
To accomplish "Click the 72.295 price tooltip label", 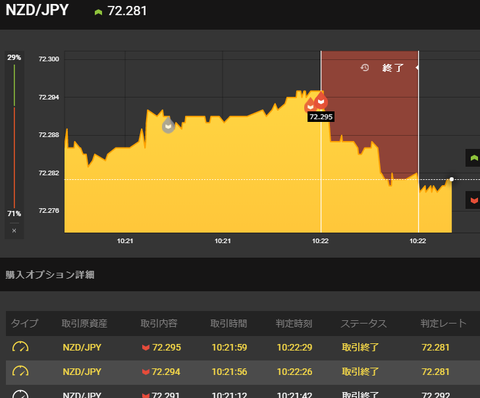I will (321, 117).
